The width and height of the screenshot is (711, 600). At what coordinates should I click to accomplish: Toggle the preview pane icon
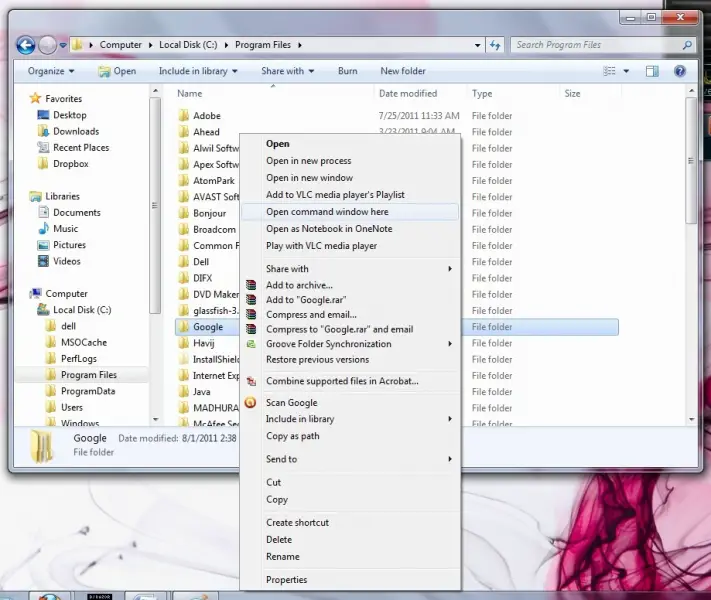[x=652, y=71]
